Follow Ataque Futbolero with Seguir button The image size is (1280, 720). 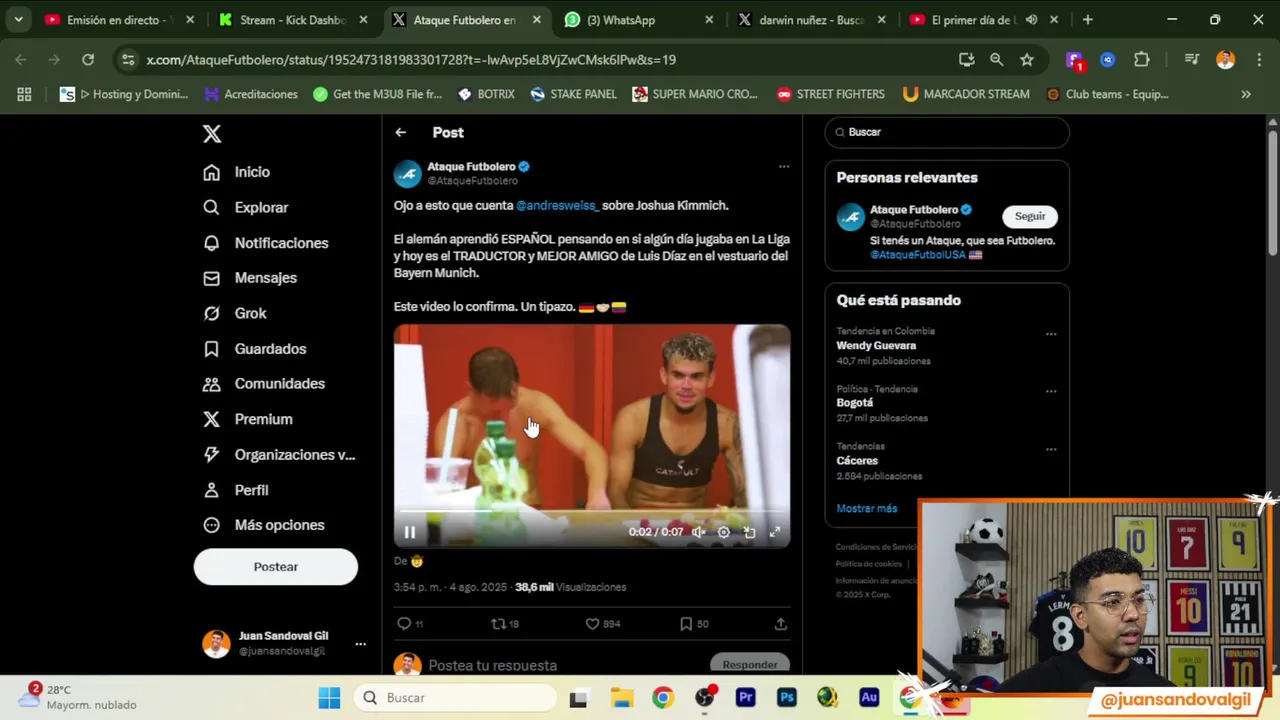tap(1029, 216)
